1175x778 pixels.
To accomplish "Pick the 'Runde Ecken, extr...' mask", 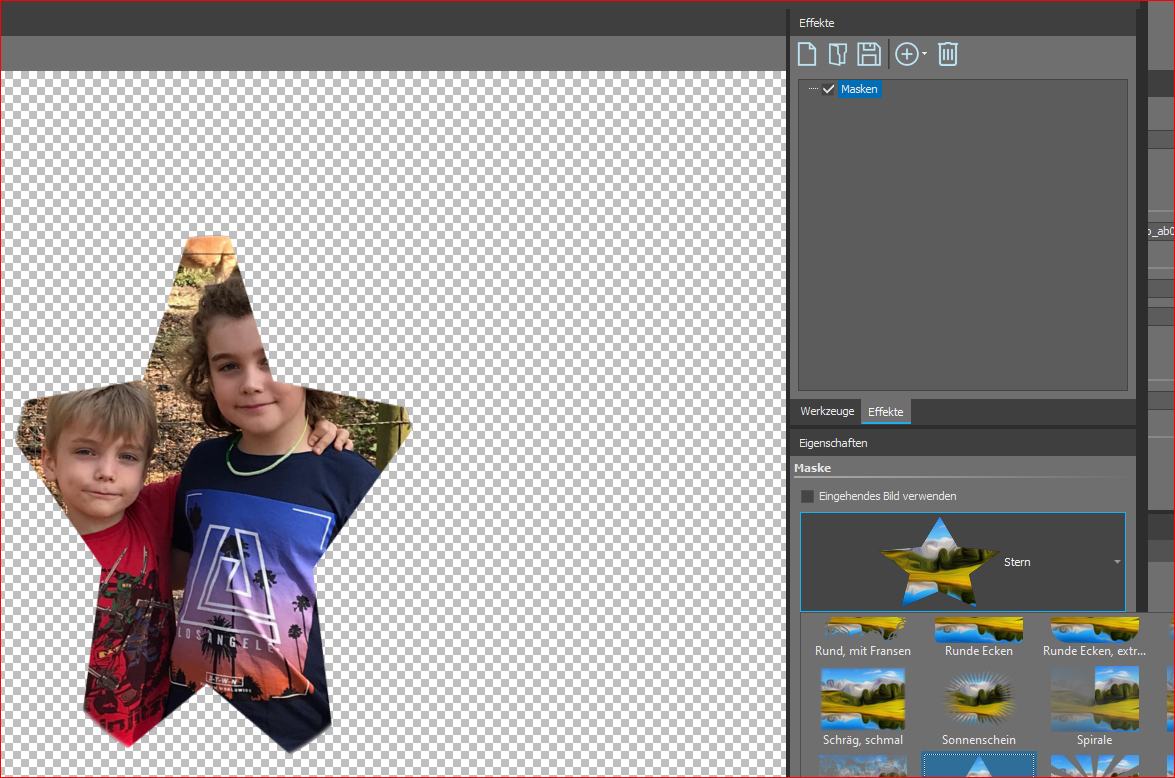I will point(1094,632).
